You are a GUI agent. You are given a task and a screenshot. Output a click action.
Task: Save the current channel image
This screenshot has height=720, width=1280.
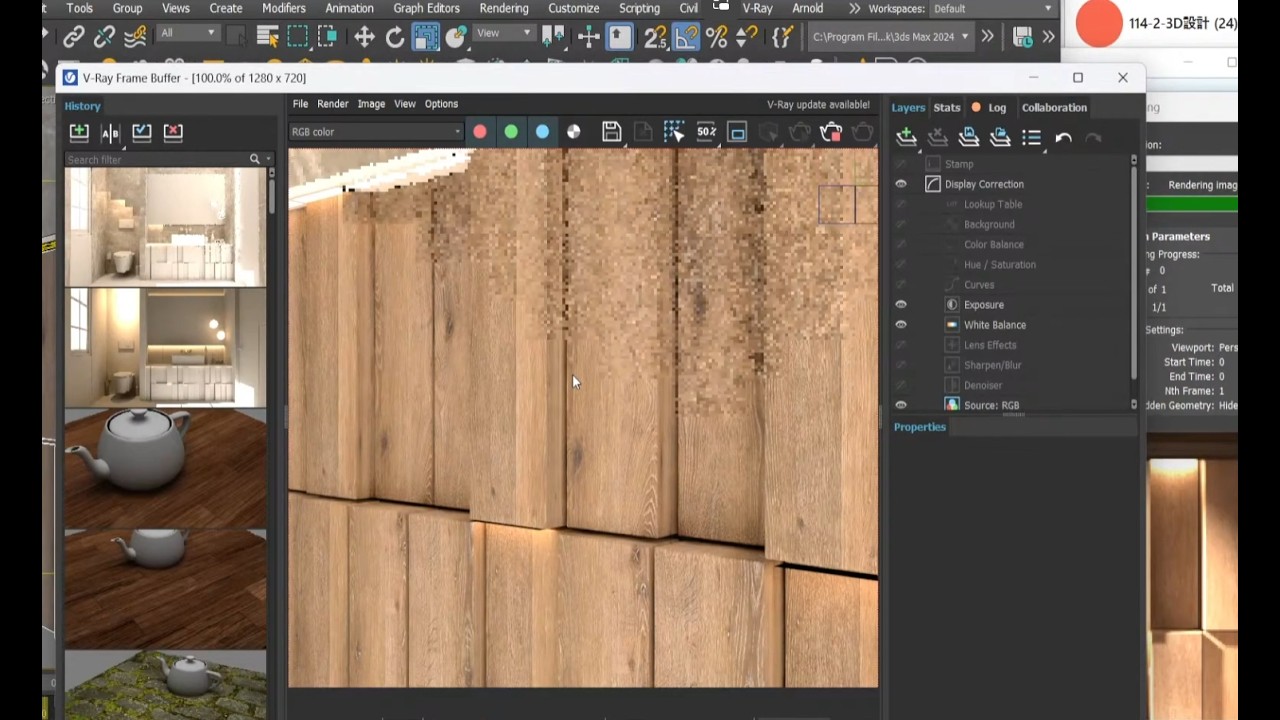pos(612,132)
